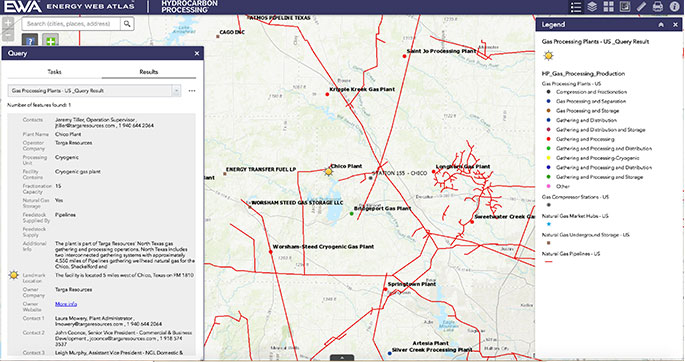Open the Layer List stacked-layers icon
This screenshot has width=685, height=362.
tap(592, 7)
